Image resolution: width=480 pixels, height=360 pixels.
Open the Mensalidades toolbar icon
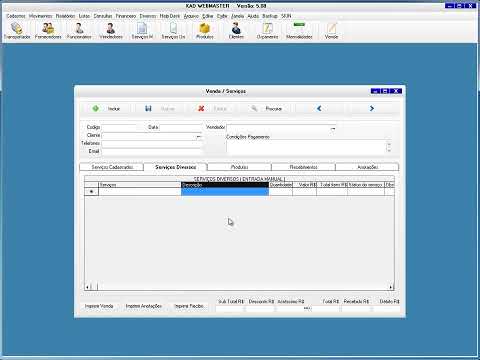pos(299,31)
